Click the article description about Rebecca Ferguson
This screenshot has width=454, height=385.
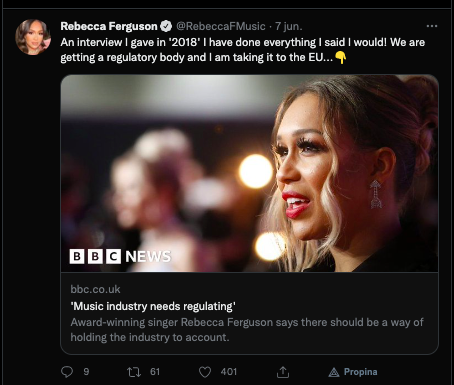point(247,330)
